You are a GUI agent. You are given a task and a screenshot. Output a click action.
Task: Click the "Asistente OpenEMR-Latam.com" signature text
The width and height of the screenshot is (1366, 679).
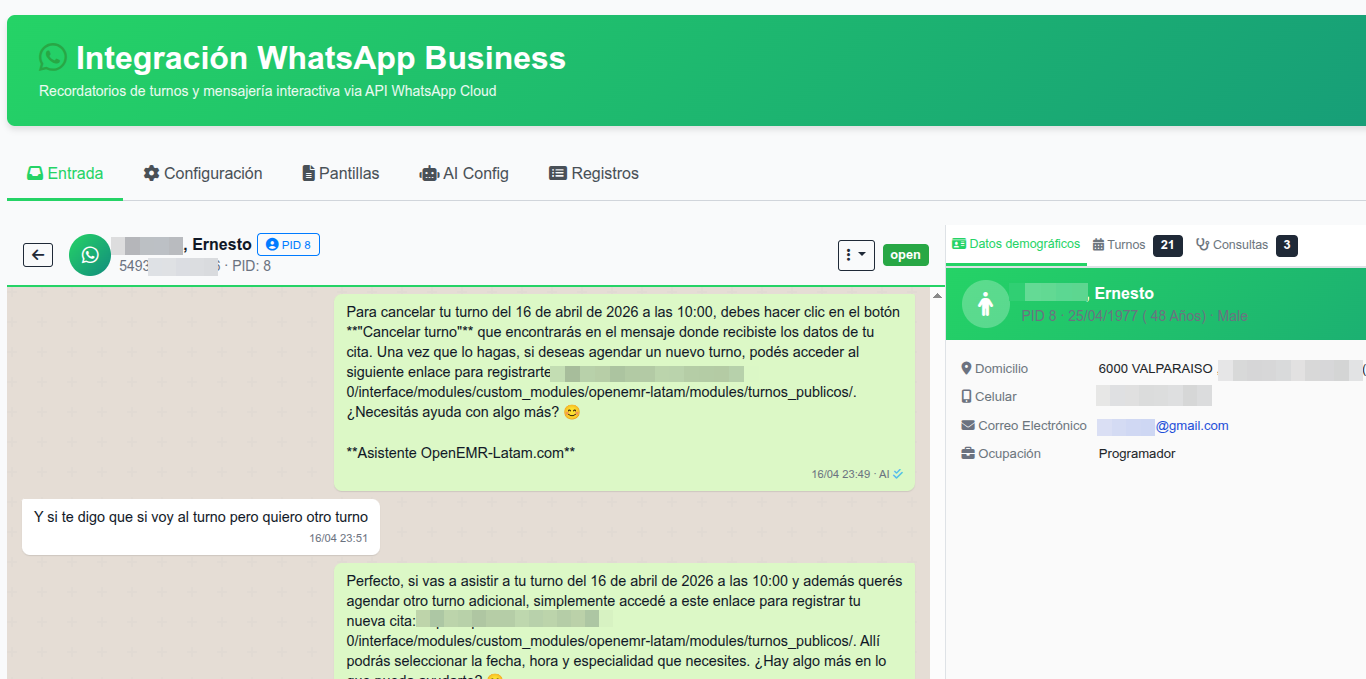tap(461, 453)
